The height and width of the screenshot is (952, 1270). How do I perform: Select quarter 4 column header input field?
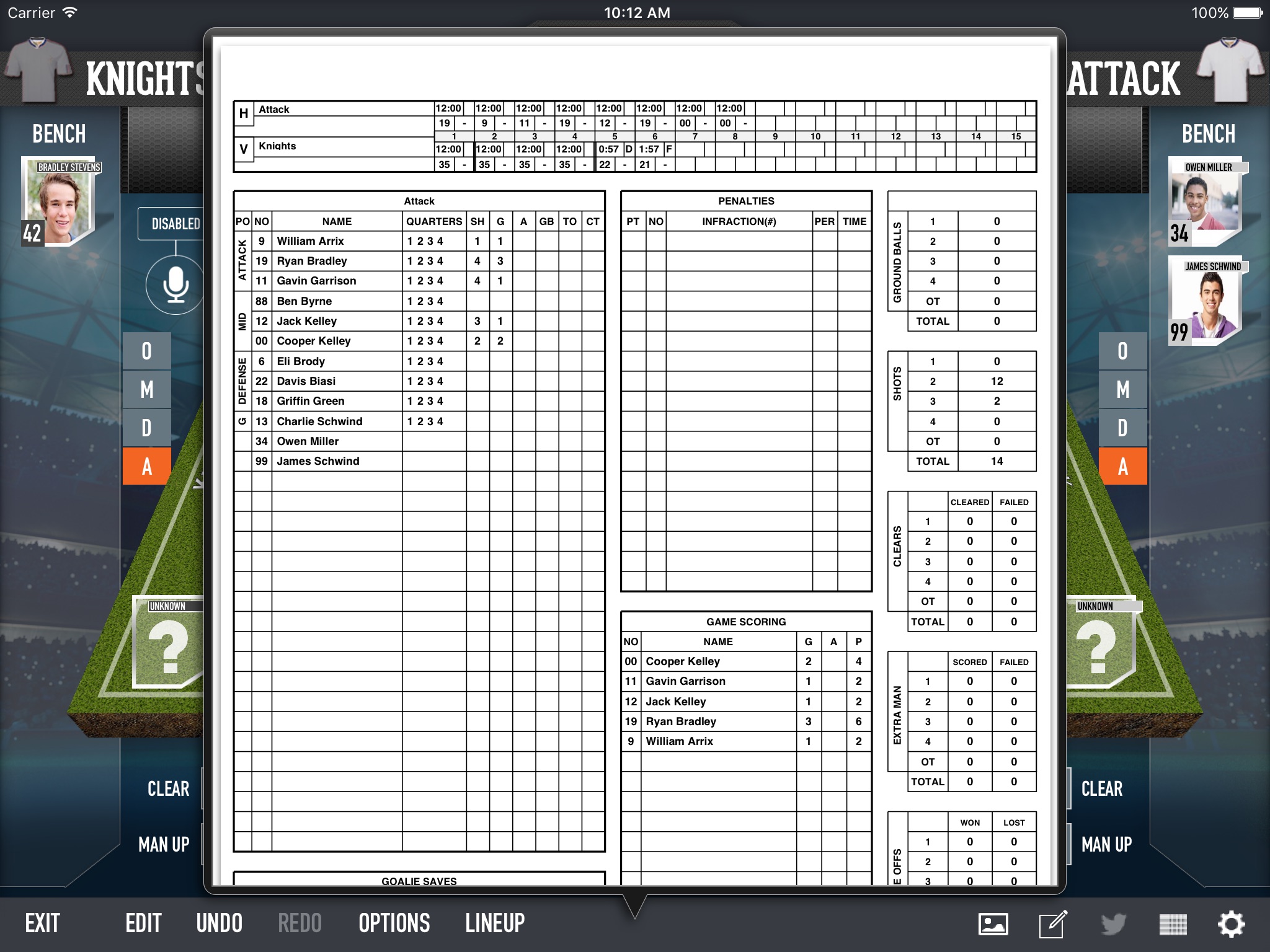pyautogui.click(x=570, y=135)
